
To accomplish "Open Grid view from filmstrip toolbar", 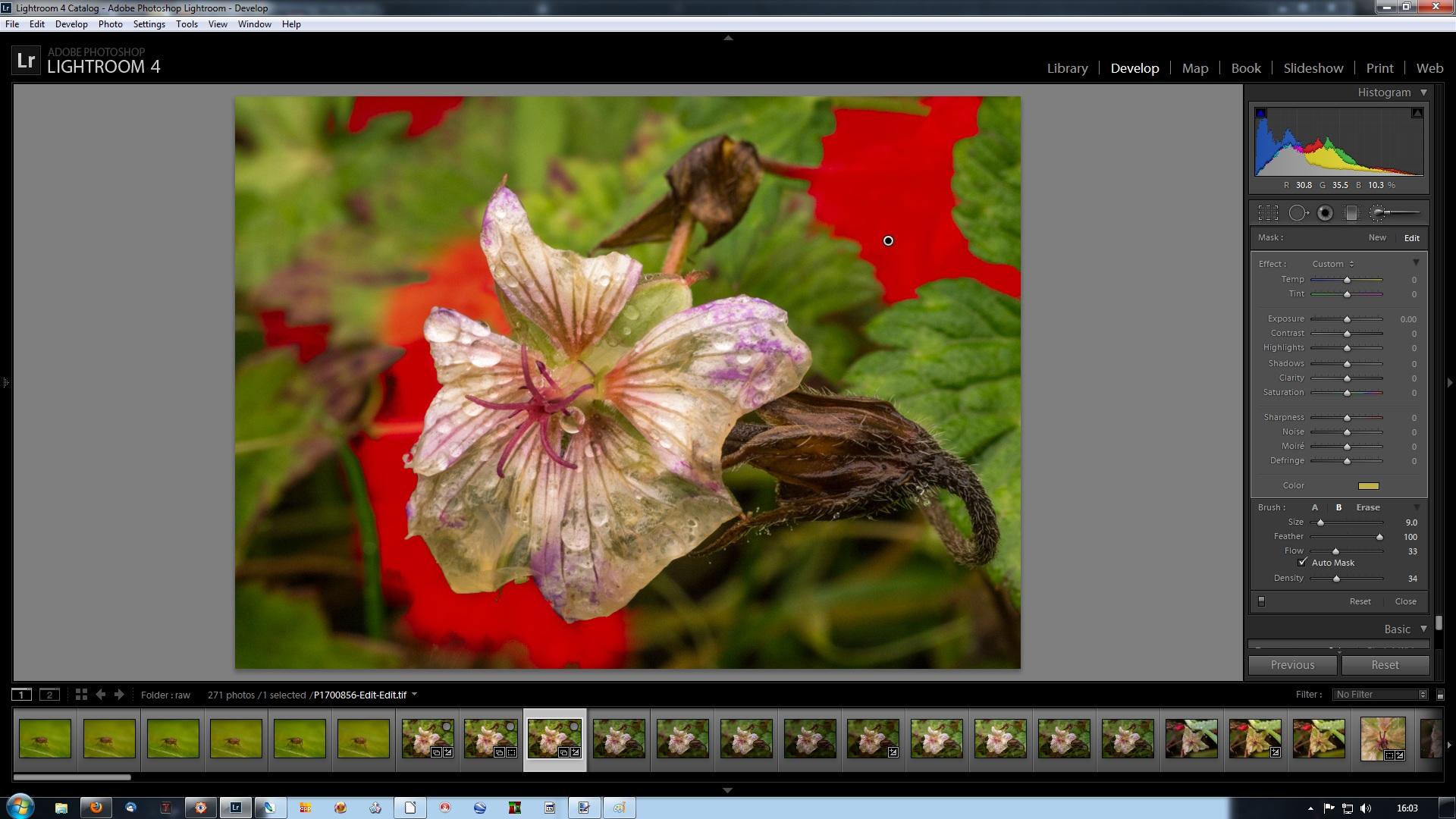I will (x=81, y=695).
